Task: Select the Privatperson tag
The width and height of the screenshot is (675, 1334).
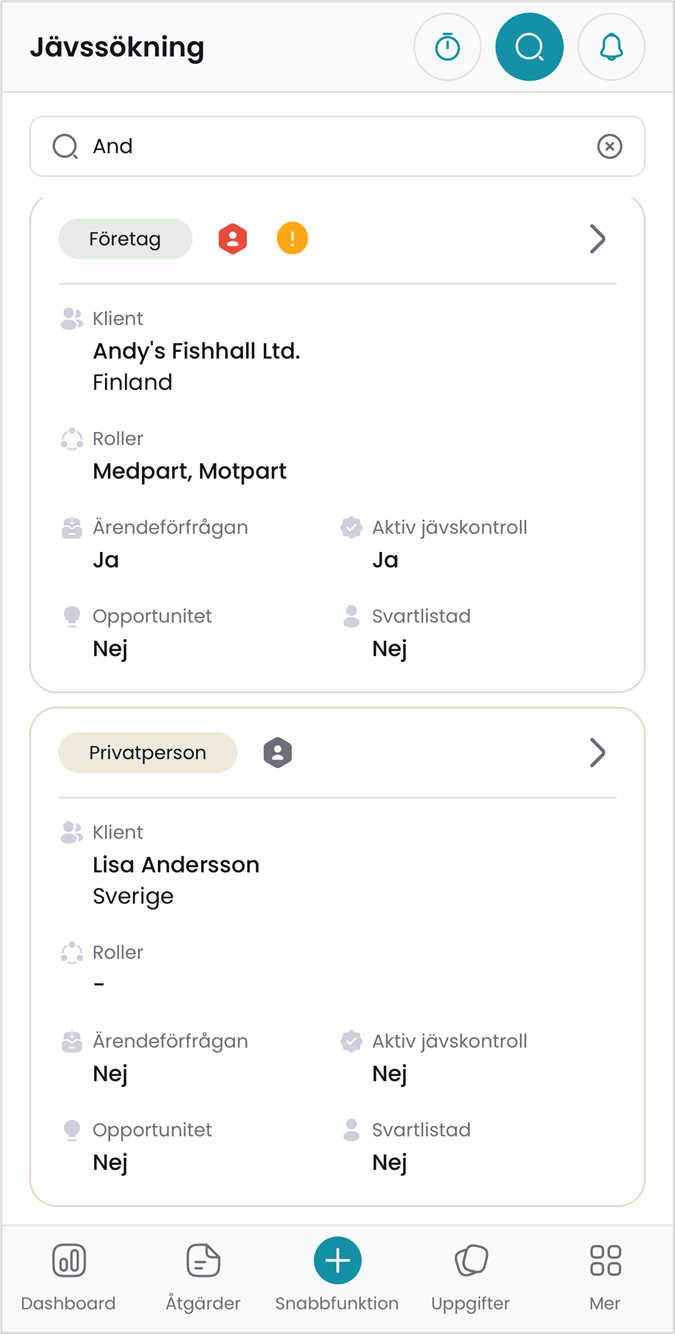Action: [x=148, y=753]
